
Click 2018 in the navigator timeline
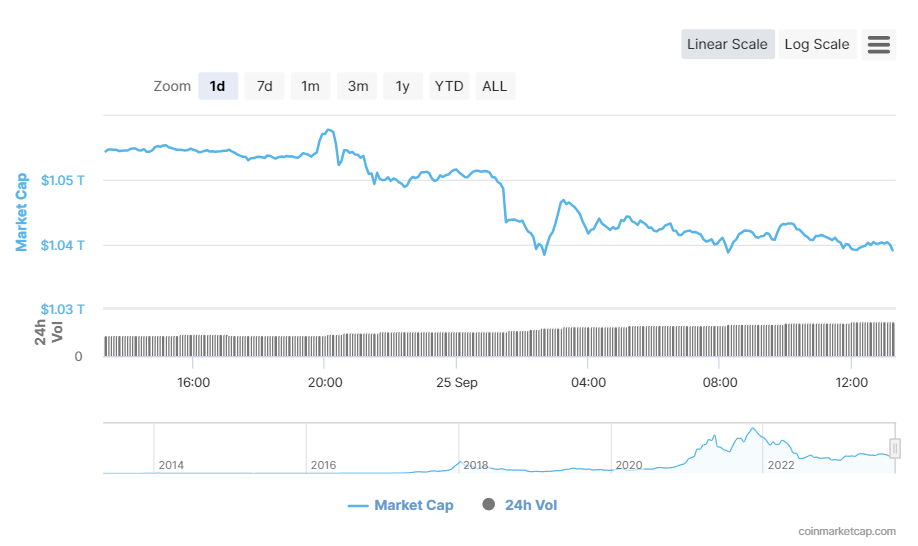pyautogui.click(x=476, y=465)
